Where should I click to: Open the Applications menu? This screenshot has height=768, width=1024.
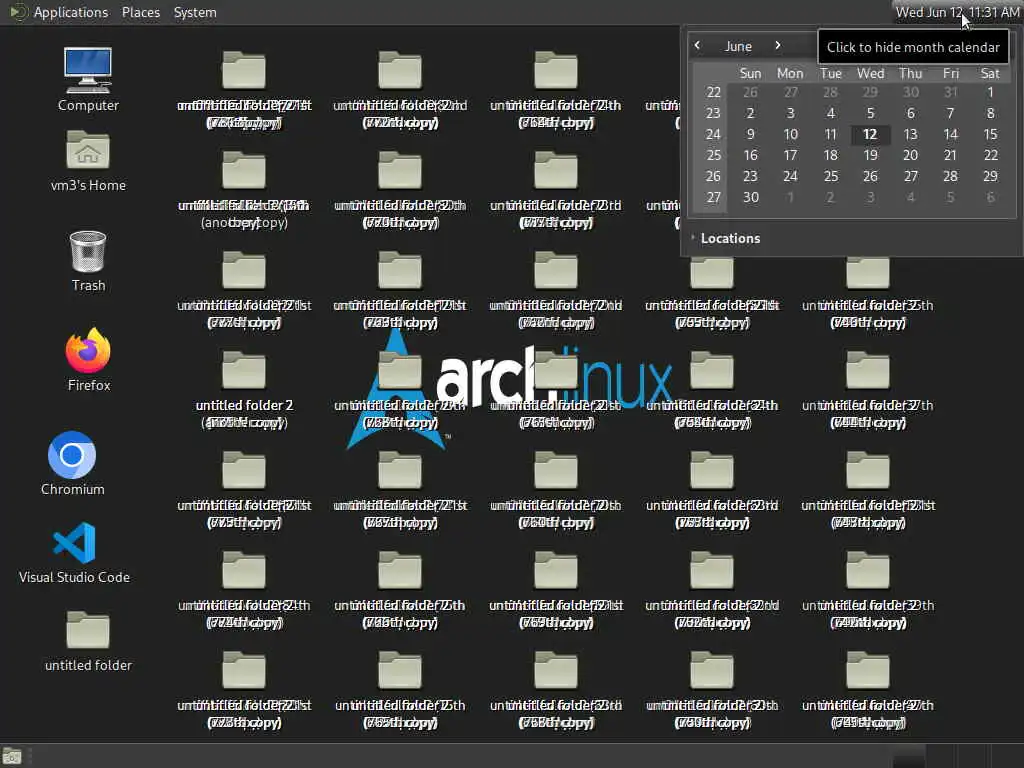[x=71, y=12]
